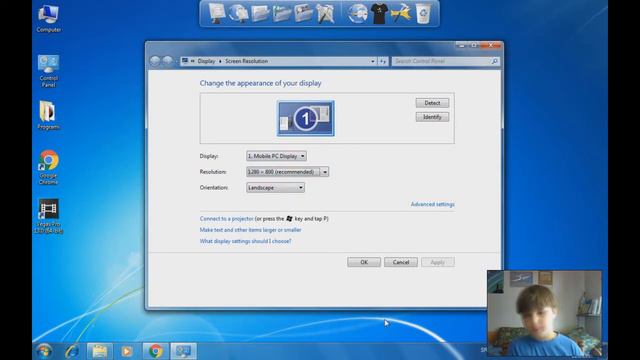Open the Resolution dropdown
This screenshot has width=640, height=360.
pos(287,172)
